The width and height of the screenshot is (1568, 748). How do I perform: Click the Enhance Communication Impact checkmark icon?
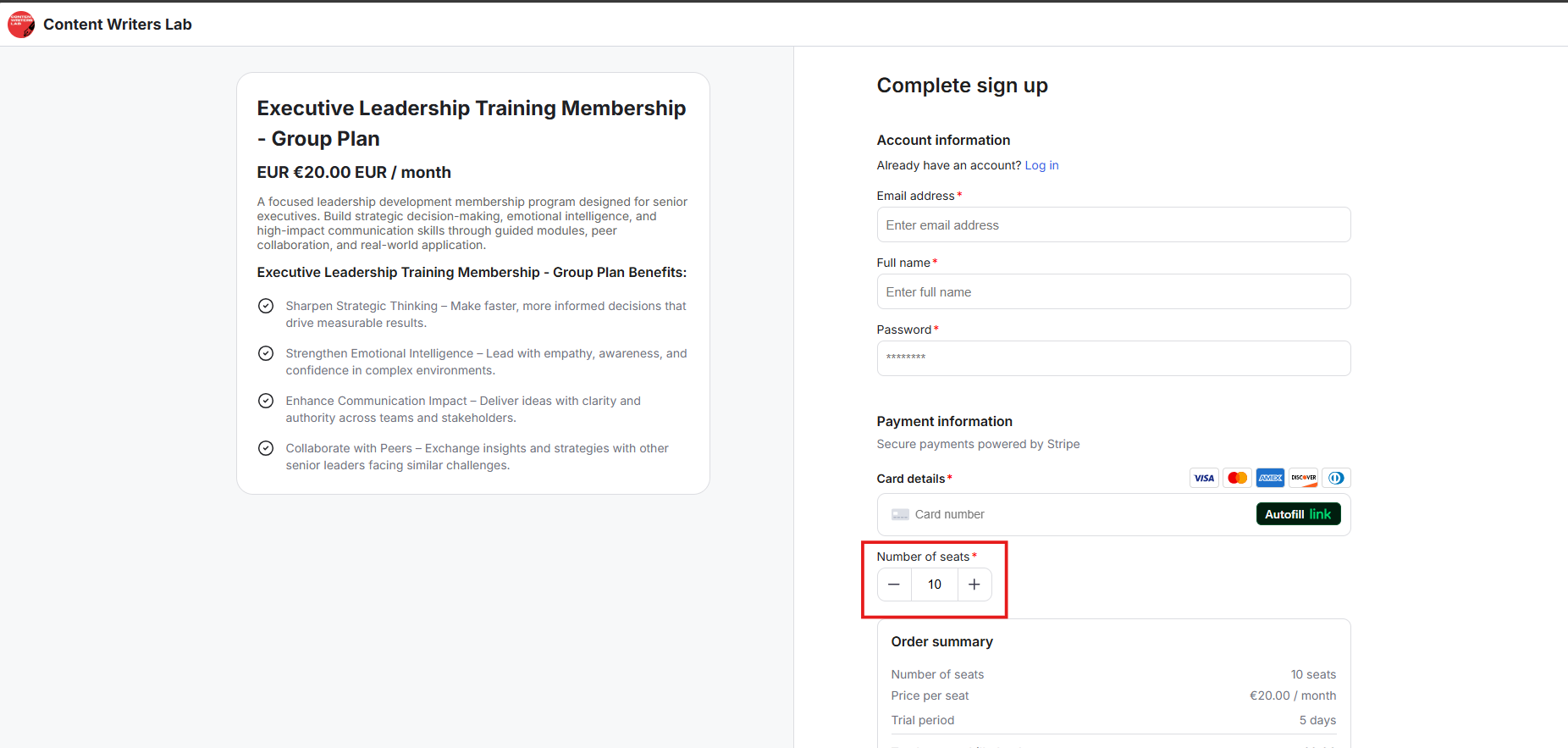click(x=266, y=401)
